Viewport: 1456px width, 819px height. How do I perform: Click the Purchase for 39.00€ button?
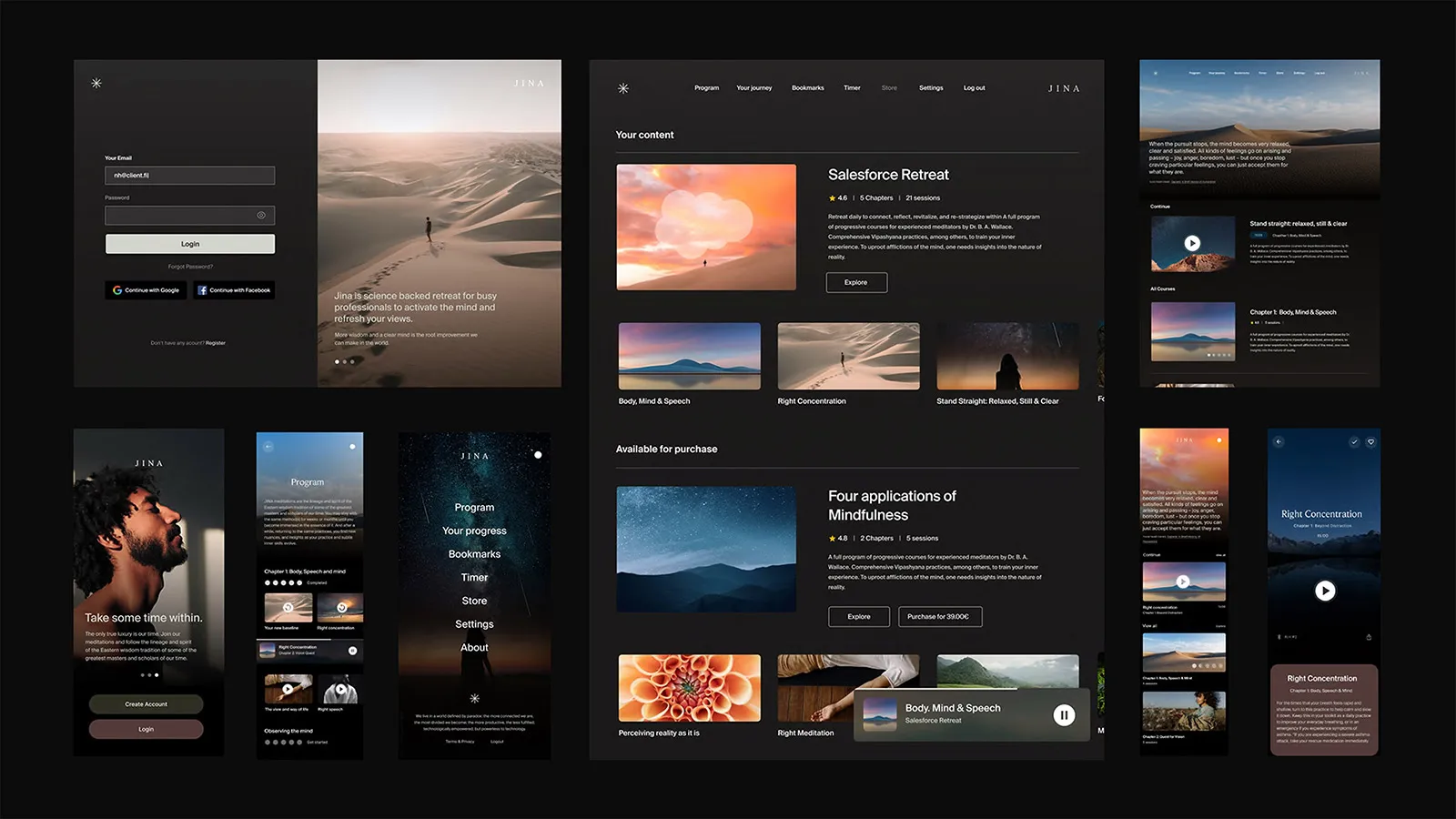click(x=939, y=617)
